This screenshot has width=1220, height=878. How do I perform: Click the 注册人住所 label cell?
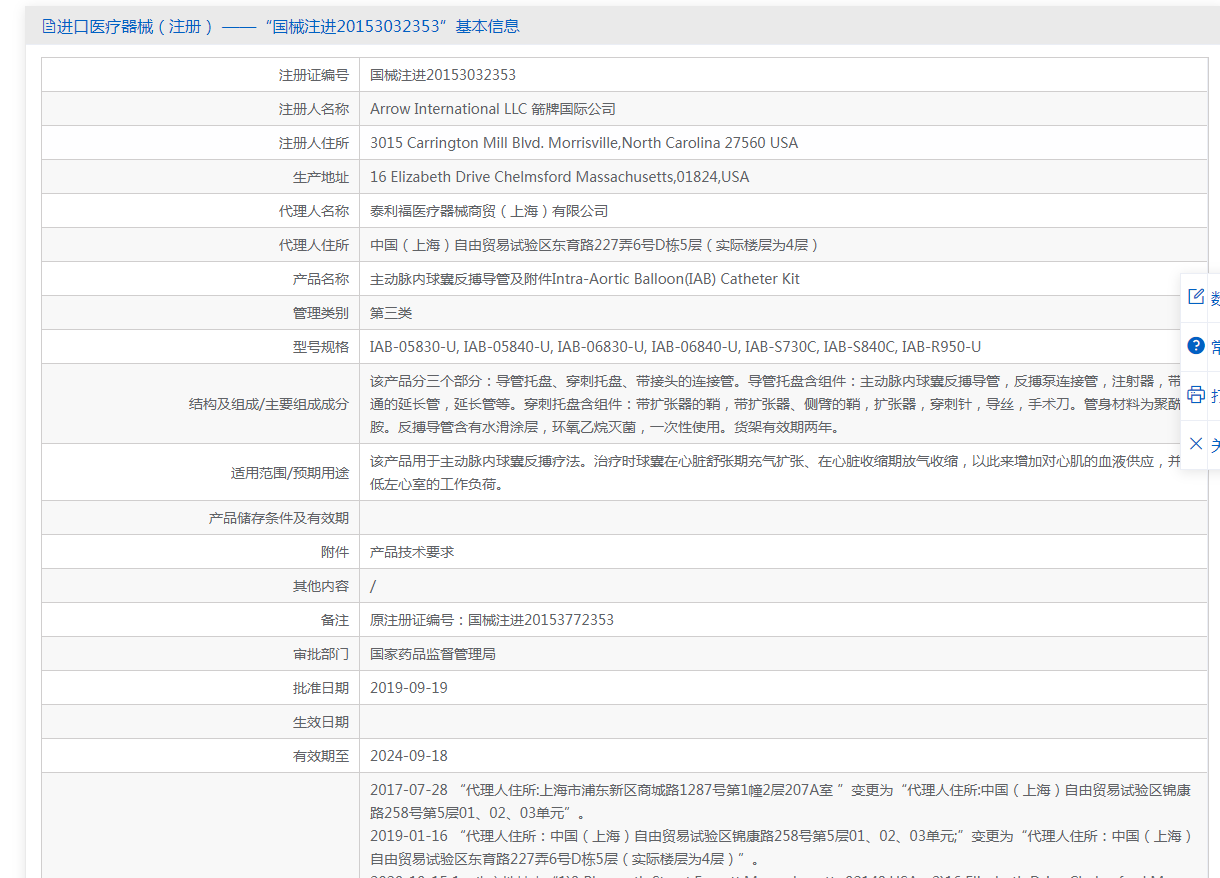tap(200, 143)
